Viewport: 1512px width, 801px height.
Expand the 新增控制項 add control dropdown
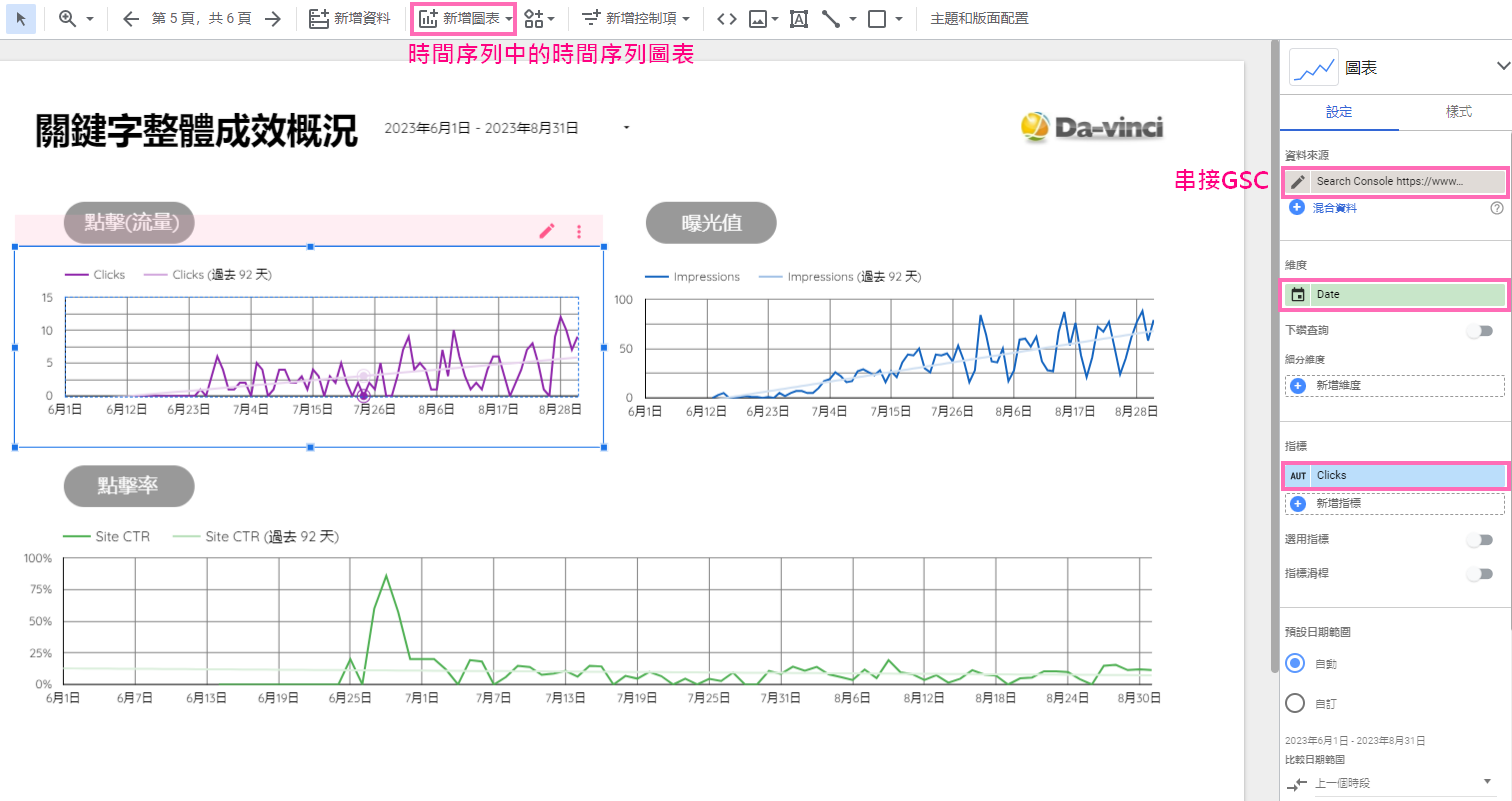tap(636, 19)
